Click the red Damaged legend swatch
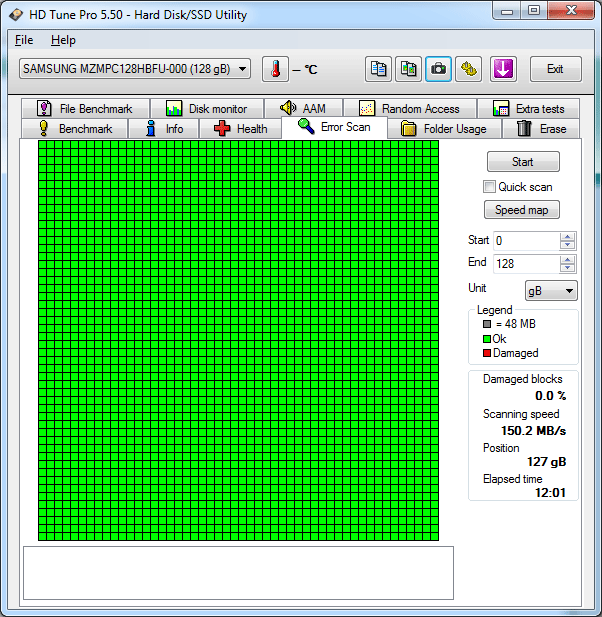The width and height of the screenshot is (602, 617). click(x=487, y=353)
